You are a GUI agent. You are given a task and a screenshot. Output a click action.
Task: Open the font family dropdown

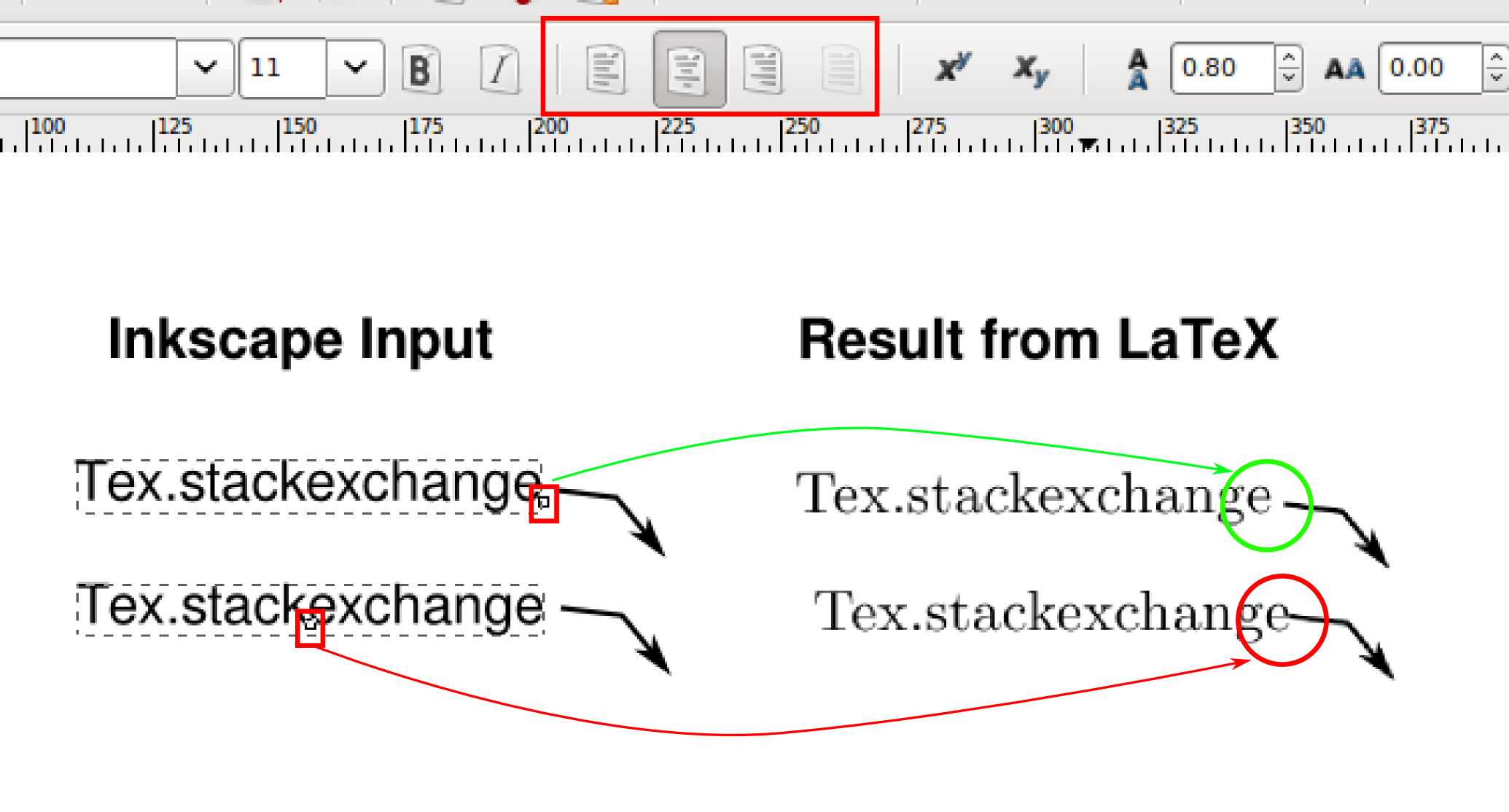[205, 68]
